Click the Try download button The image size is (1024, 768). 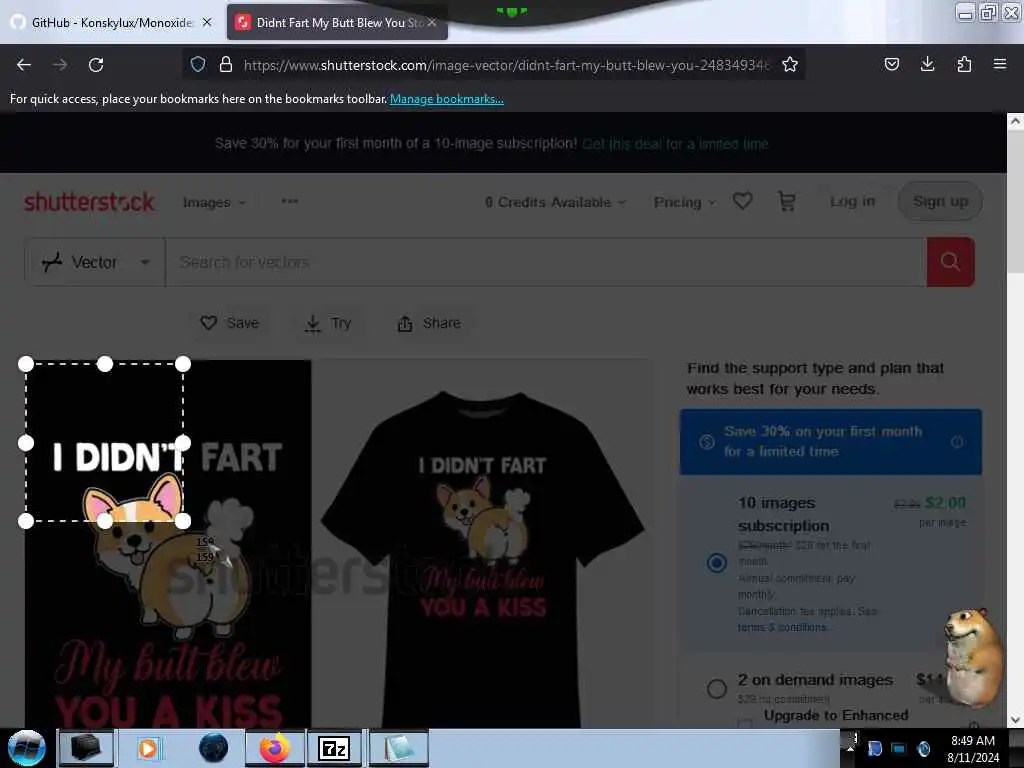tap(328, 323)
